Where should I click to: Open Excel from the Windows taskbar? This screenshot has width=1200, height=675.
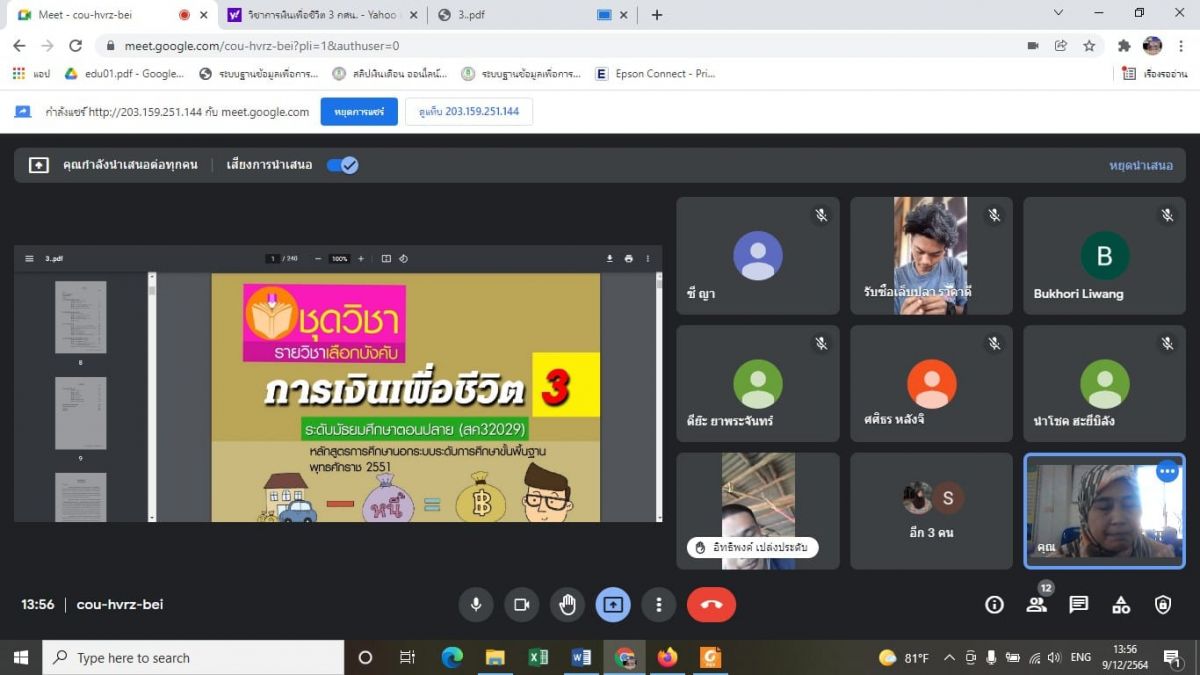pyautogui.click(x=538, y=658)
